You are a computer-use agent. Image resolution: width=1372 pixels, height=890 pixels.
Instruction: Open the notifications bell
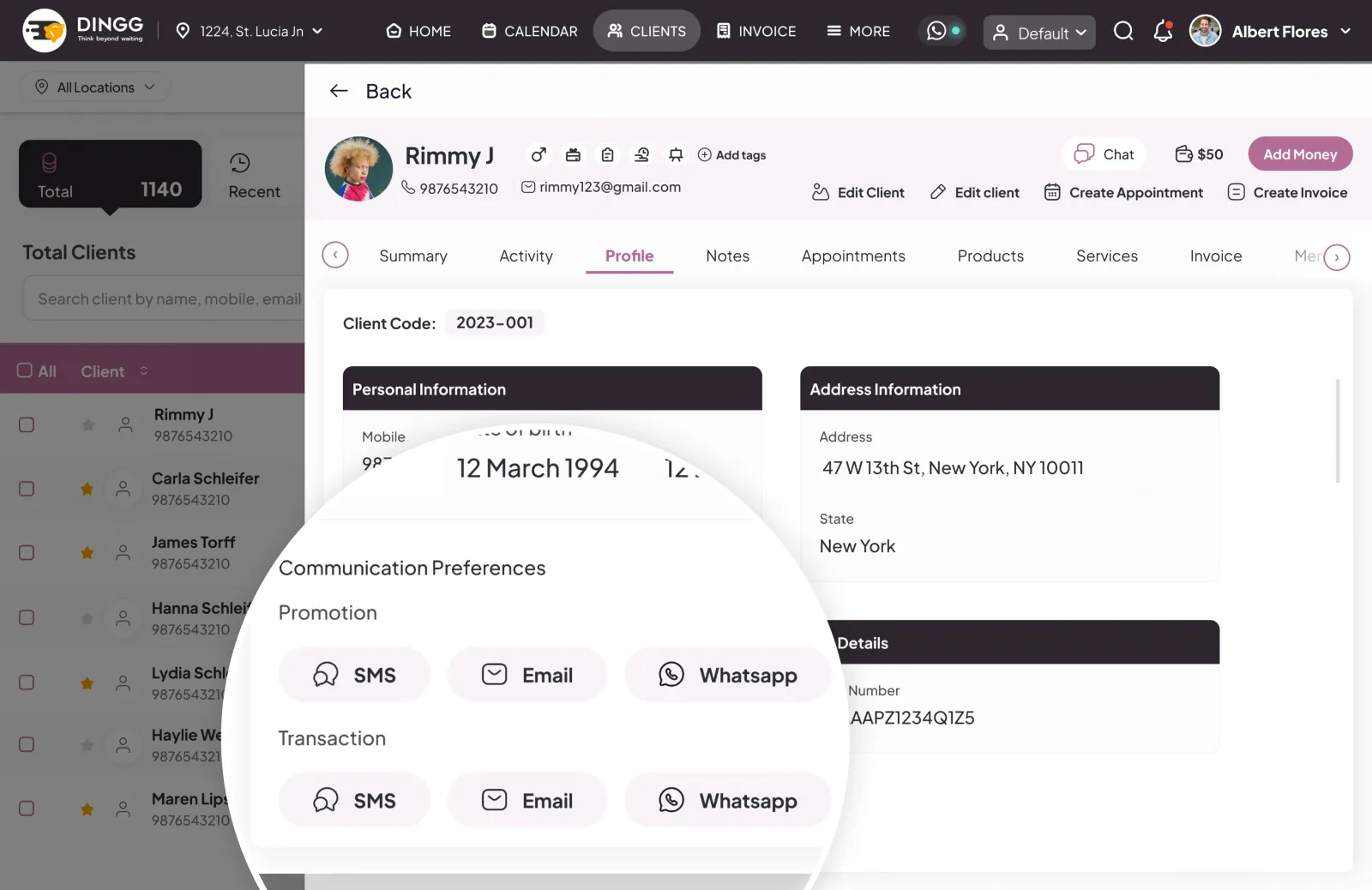pyautogui.click(x=1163, y=32)
